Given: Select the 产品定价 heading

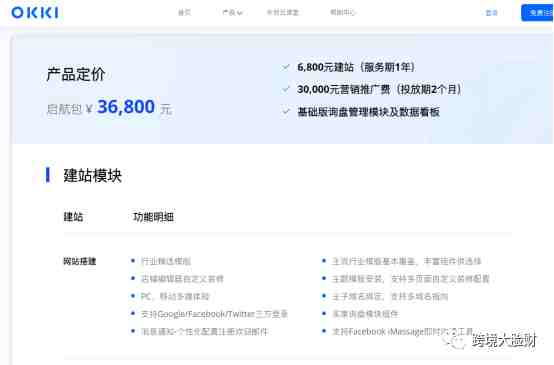Looking at the screenshot, I should (76, 74).
